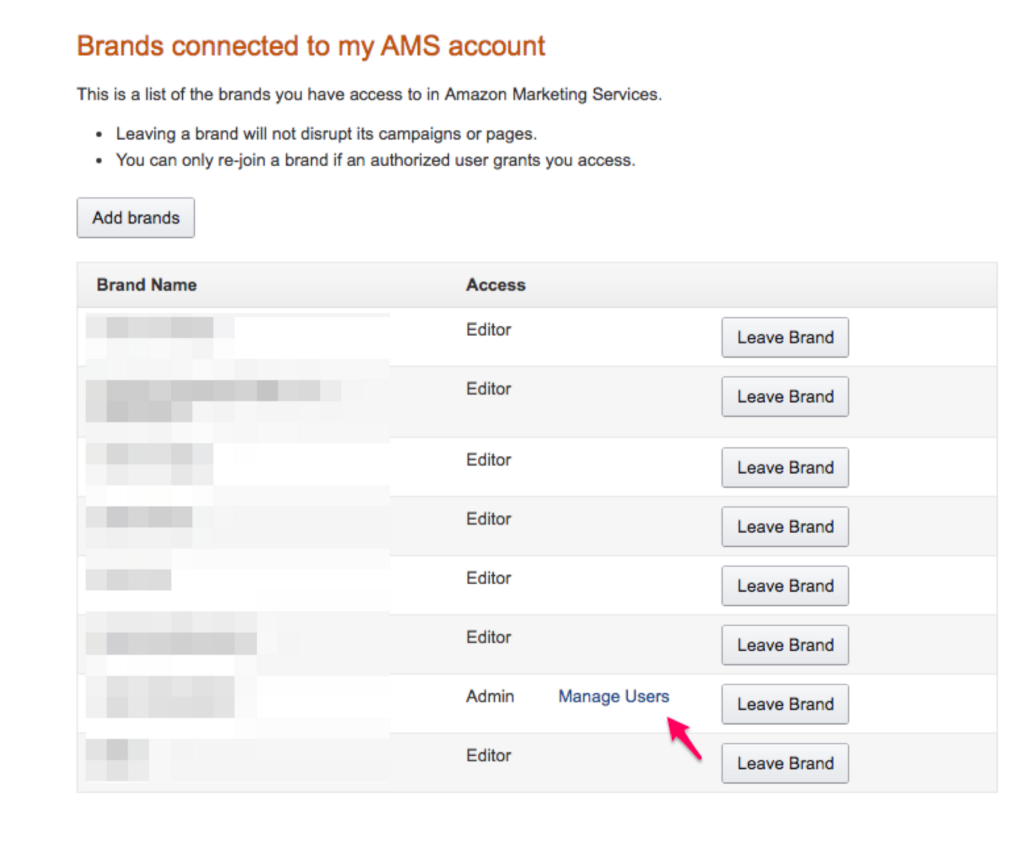Select the Admin access label
This screenshot has width=1024, height=865.
coord(490,697)
